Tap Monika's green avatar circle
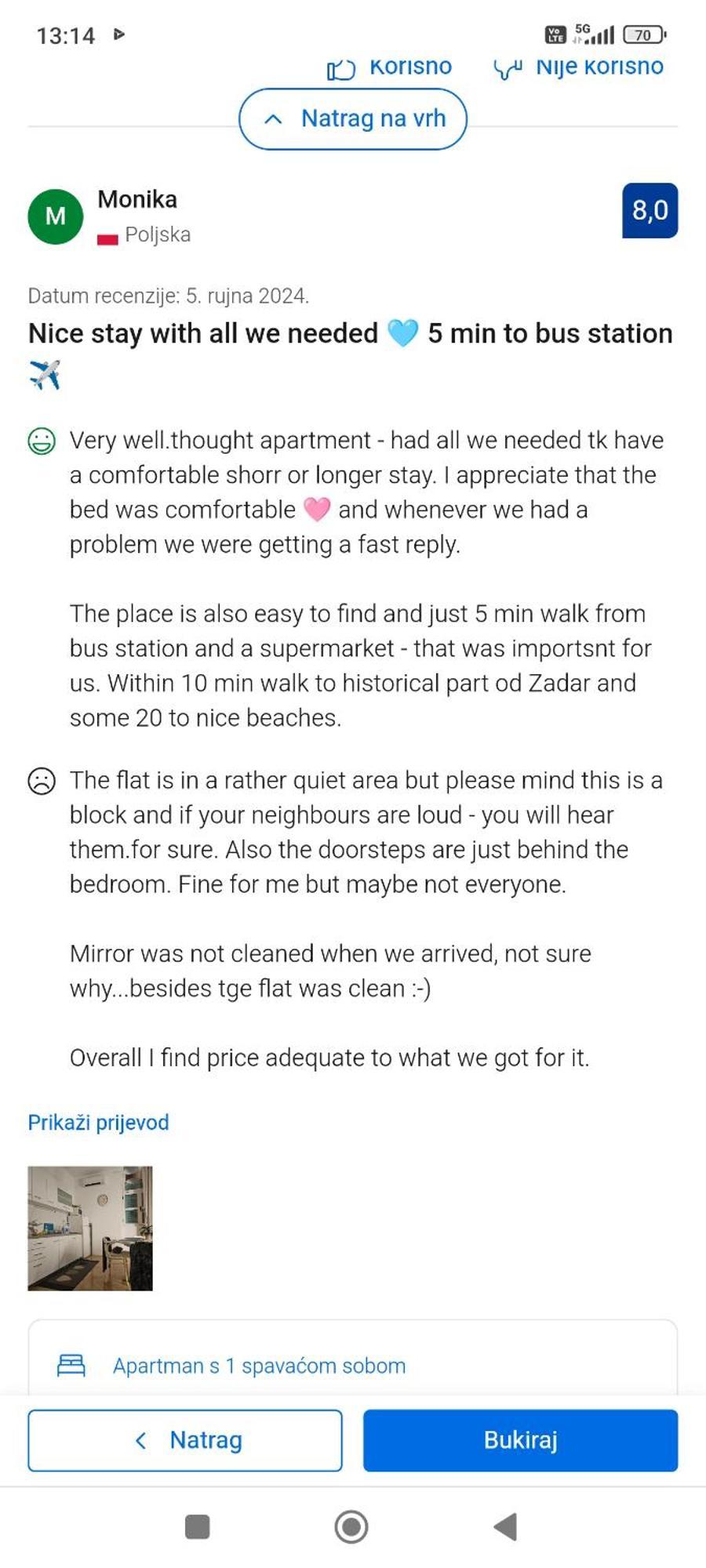 56,216
